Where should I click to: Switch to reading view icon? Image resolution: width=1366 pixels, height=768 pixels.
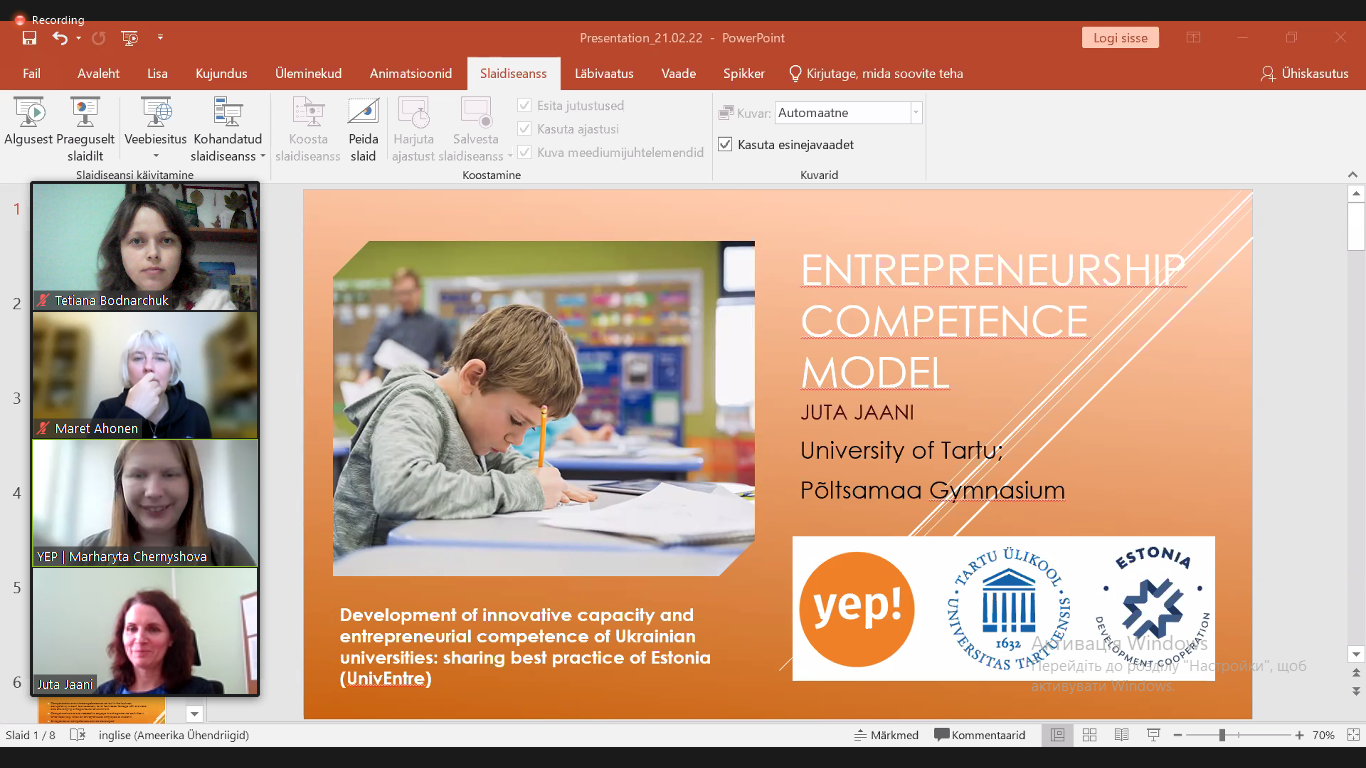1121,735
